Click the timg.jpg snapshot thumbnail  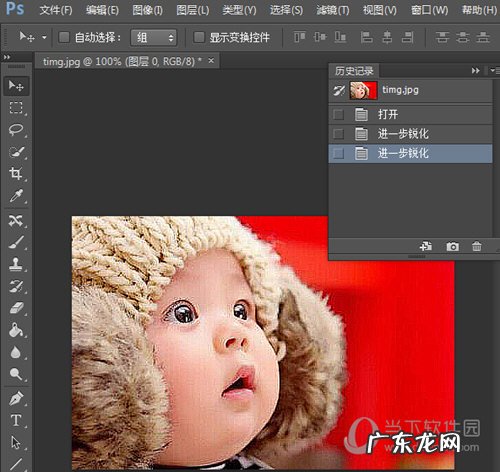coord(363,90)
